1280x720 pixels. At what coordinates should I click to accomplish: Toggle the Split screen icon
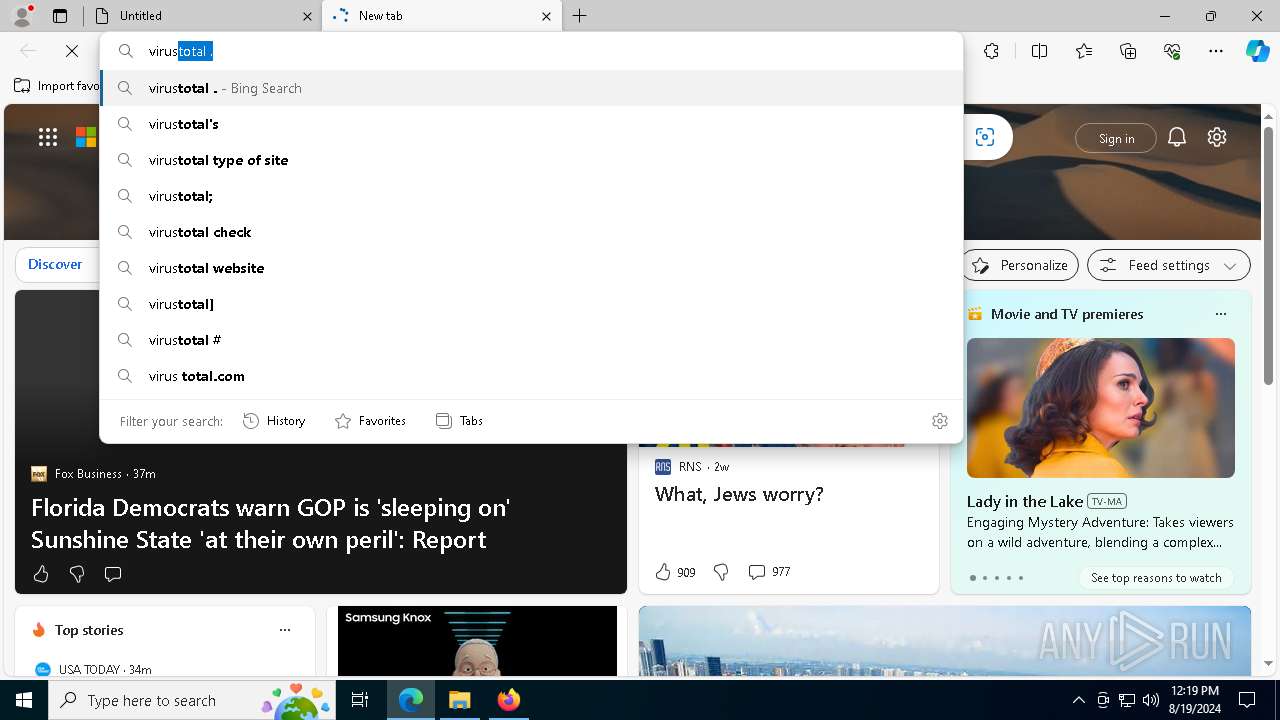(1039, 51)
